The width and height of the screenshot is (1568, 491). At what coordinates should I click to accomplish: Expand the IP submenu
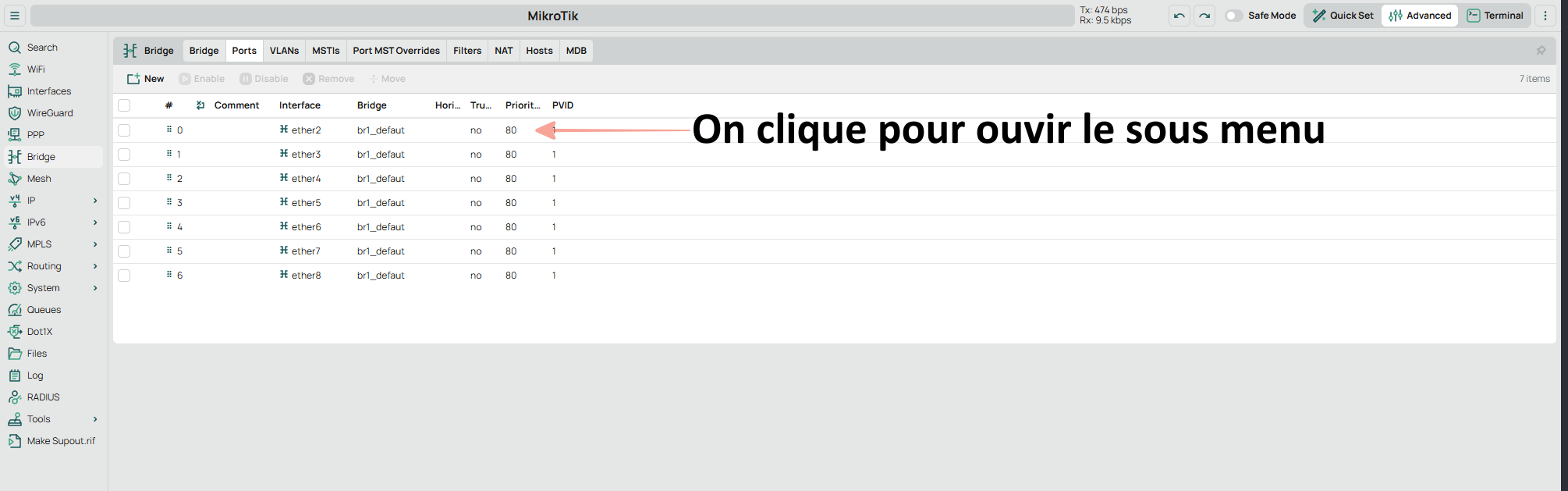click(x=95, y=201)
